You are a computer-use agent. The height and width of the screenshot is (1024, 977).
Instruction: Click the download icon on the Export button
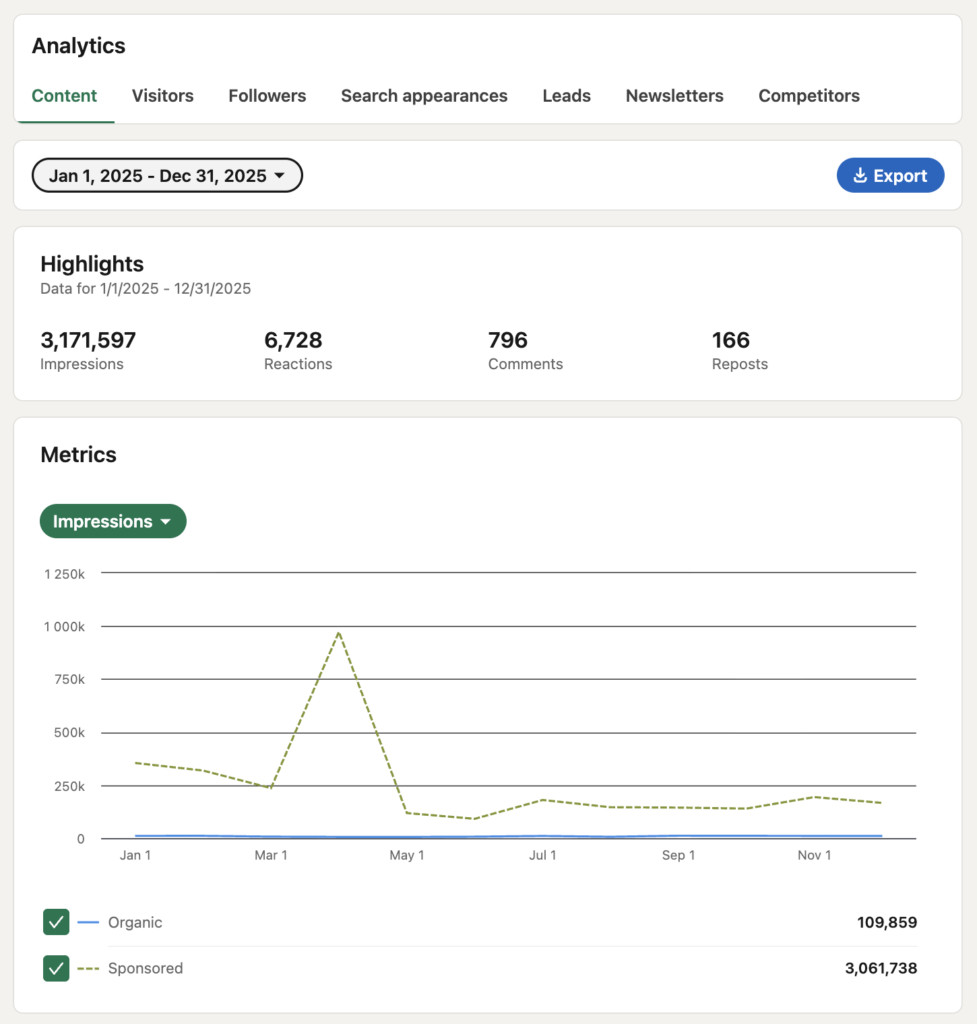[x=860, y=175]
